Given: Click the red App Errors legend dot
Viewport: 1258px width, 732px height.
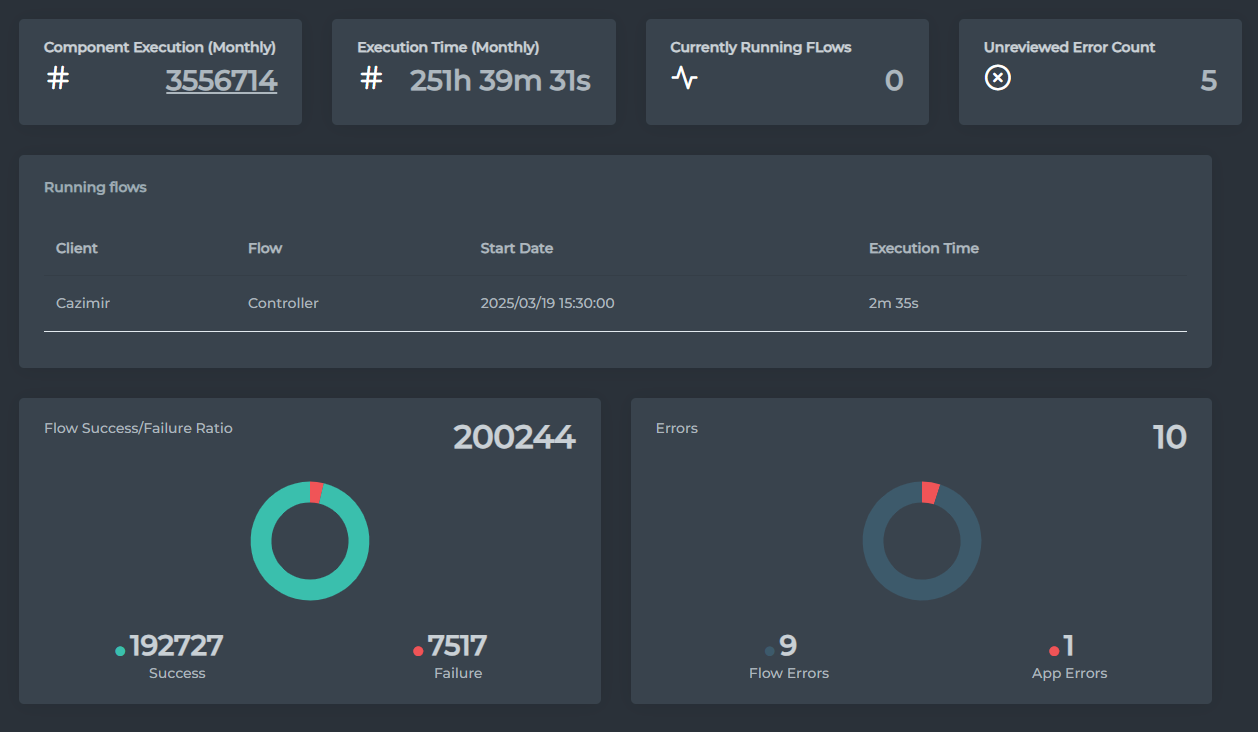Looking at the screenshot, I should [x=1054, y=651].
